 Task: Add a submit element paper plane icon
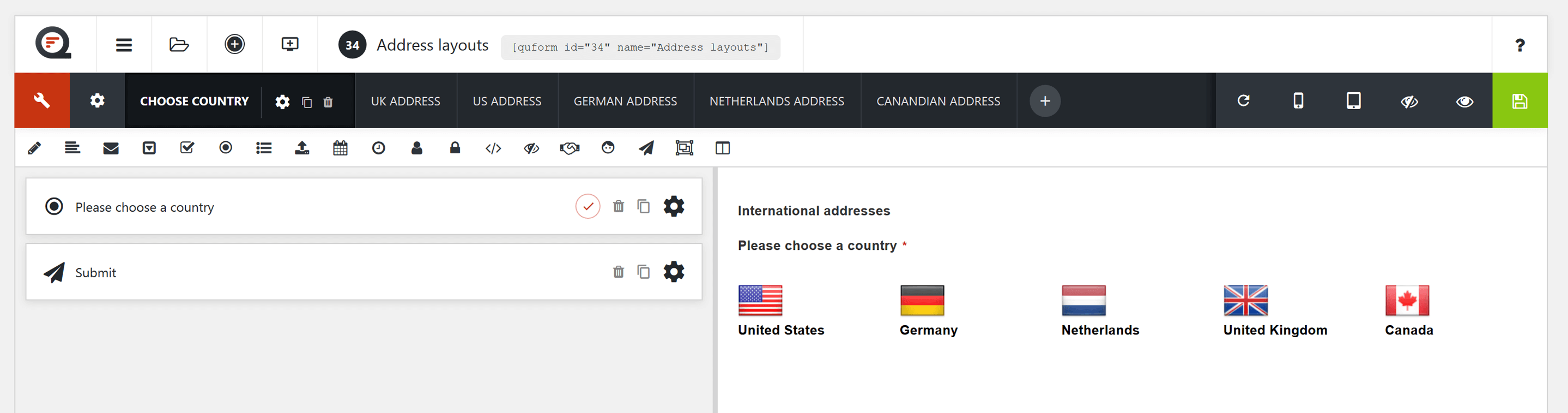point(646,148)
